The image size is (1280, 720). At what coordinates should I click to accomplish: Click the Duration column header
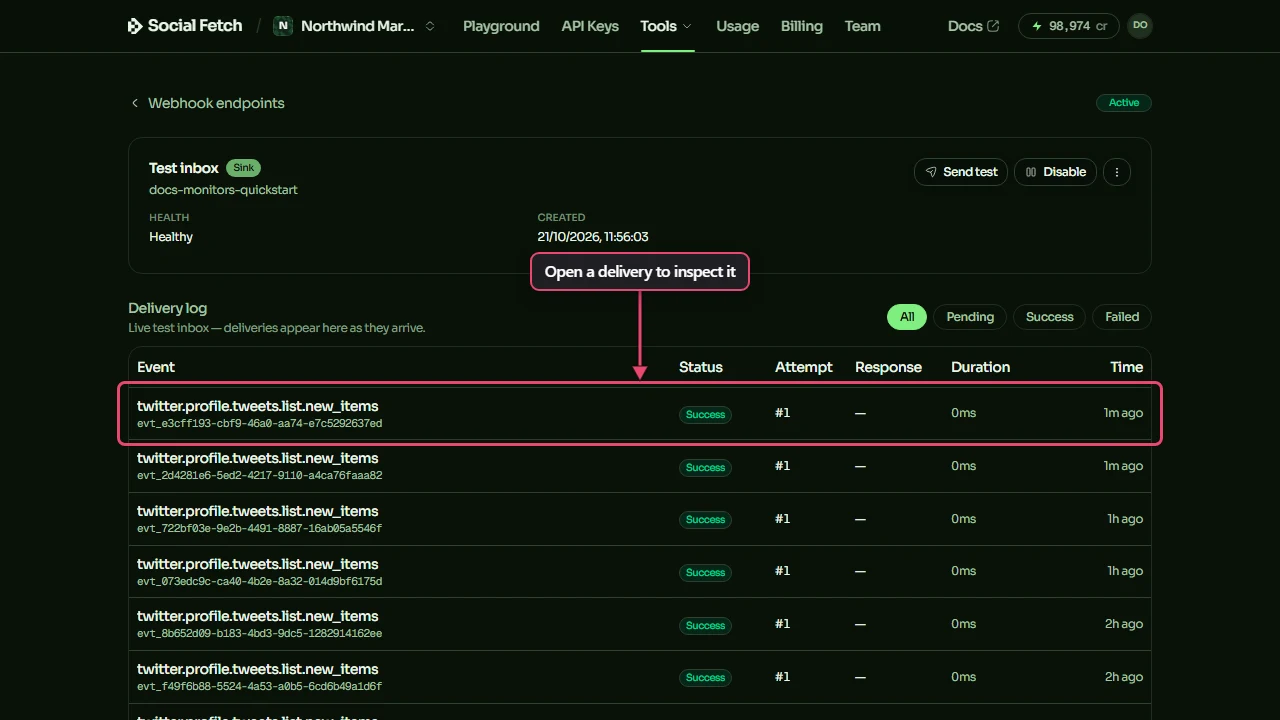tap(980, 367)
